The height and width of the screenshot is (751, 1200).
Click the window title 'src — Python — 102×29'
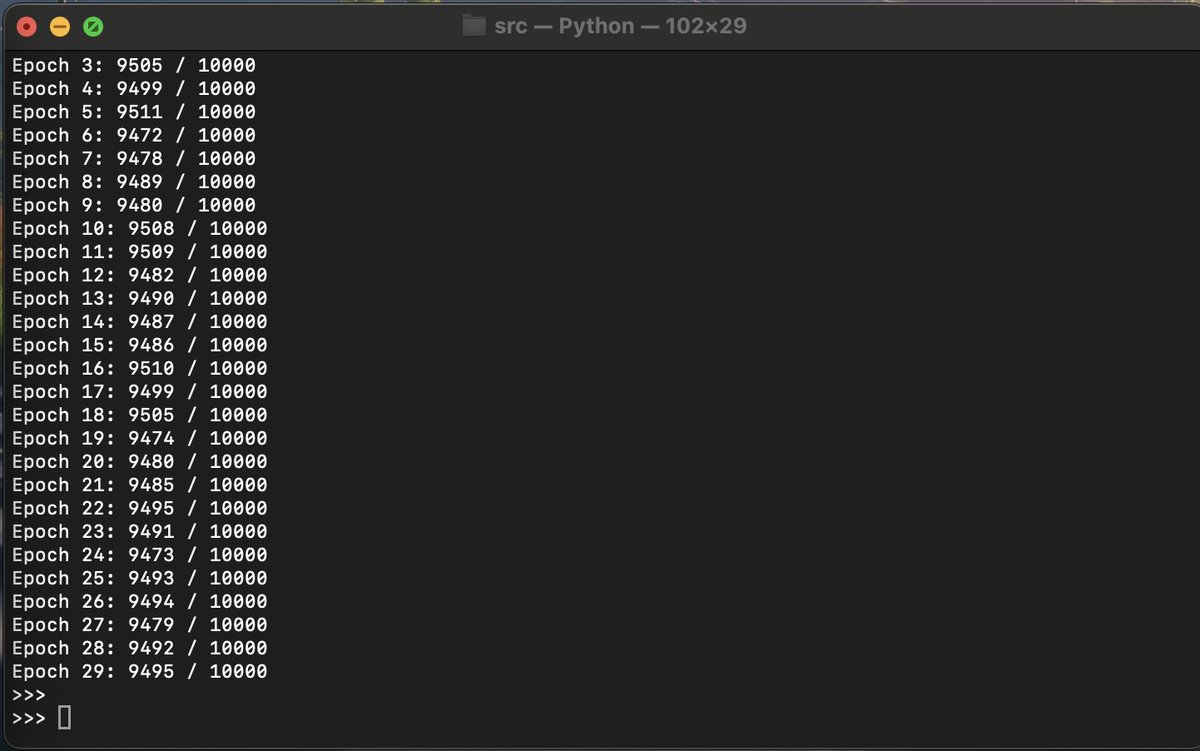pyautogui.click(x=620, y=26)
